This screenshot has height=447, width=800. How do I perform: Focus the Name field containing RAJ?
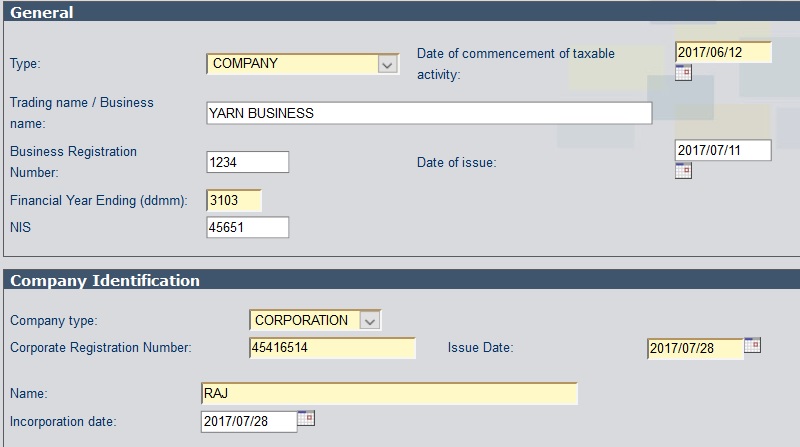[390, 393]
